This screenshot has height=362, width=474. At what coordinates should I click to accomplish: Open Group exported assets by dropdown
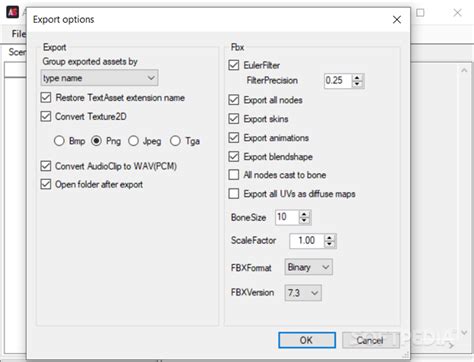[x=99, y=78]
